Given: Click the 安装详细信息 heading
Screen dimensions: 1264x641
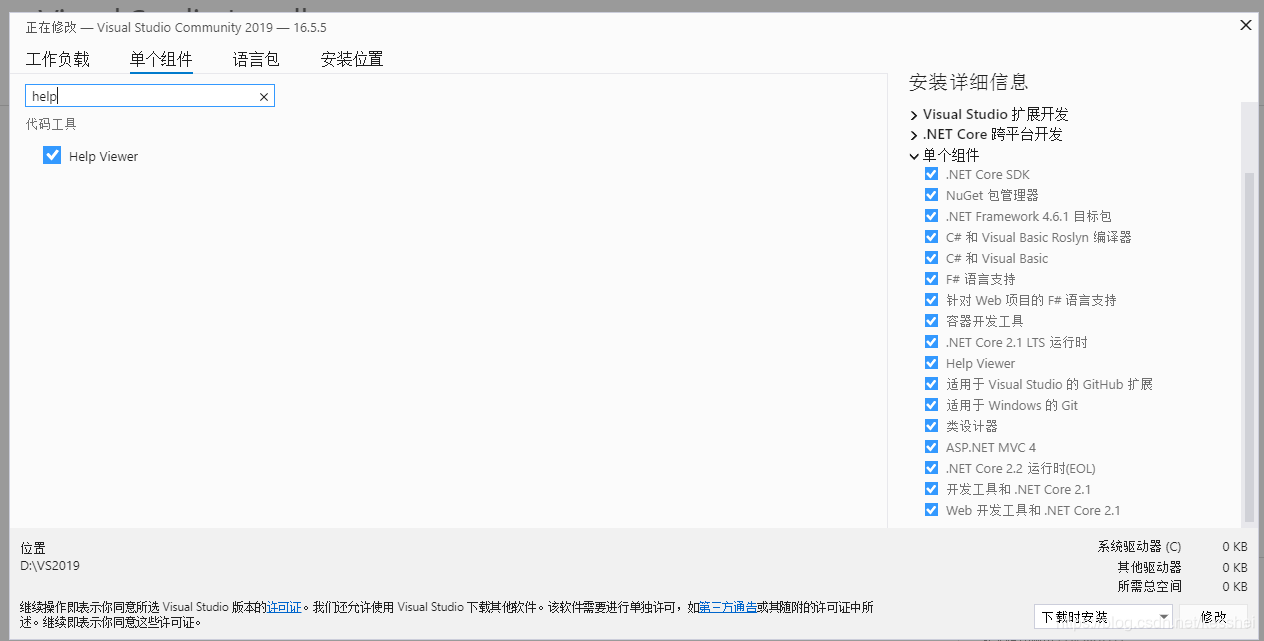Looking at the screenshot, I should [x=969, y=82].
